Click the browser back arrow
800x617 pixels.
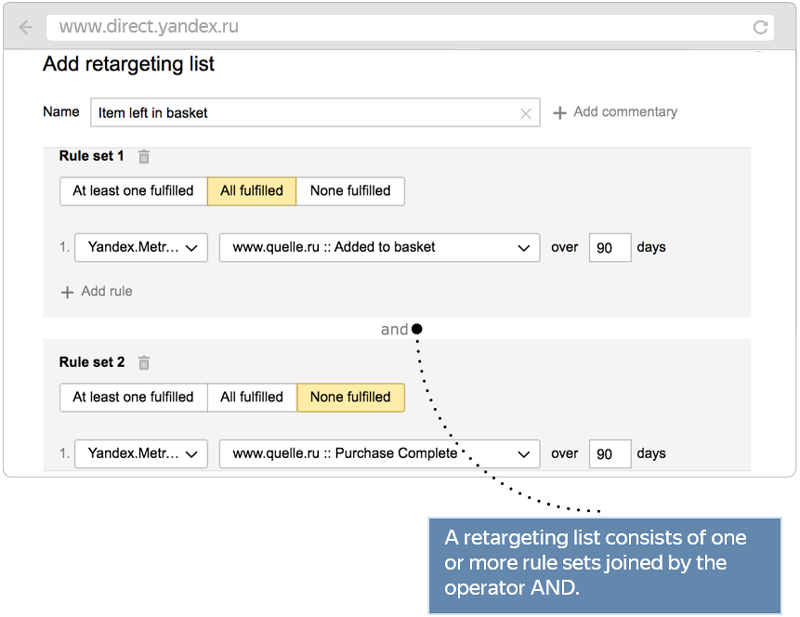(x=26, y=27)
